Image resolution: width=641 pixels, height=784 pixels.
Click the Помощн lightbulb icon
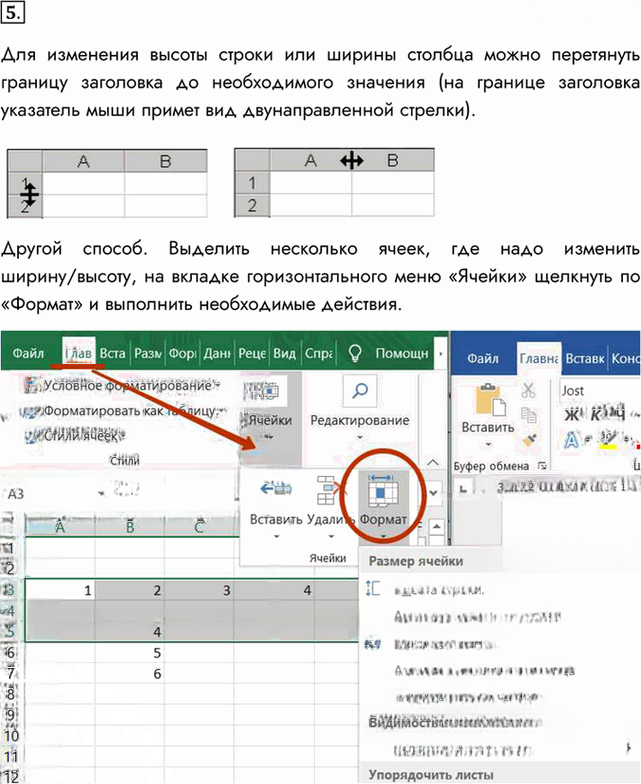(x=354, y=353)
